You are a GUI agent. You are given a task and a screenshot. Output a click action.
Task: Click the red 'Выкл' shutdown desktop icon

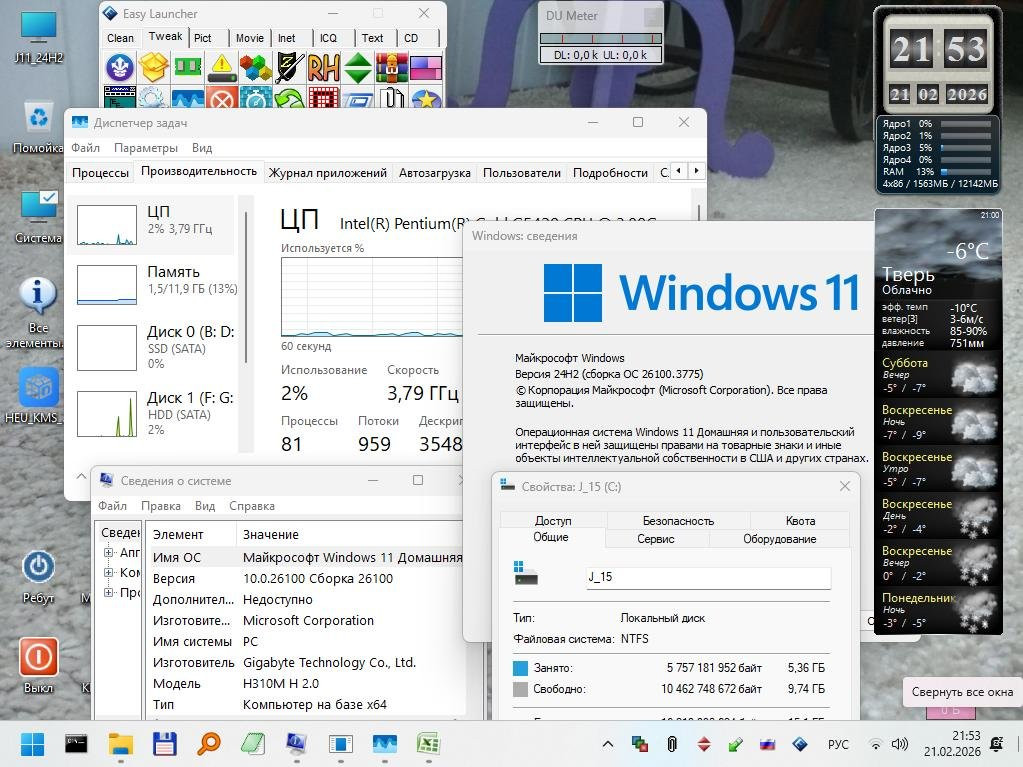[38, 657]
